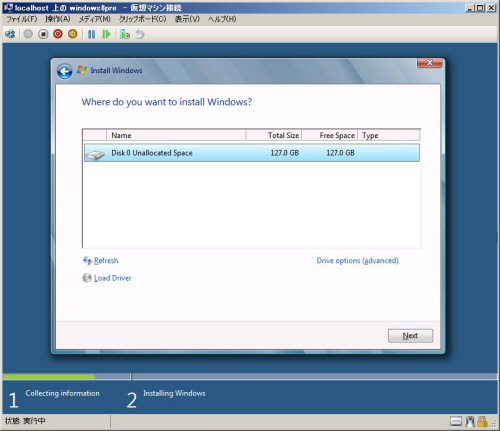Select Disk 0 Unallocated Space row
This screenshot has height=431, width=500.
pos(252,153)
